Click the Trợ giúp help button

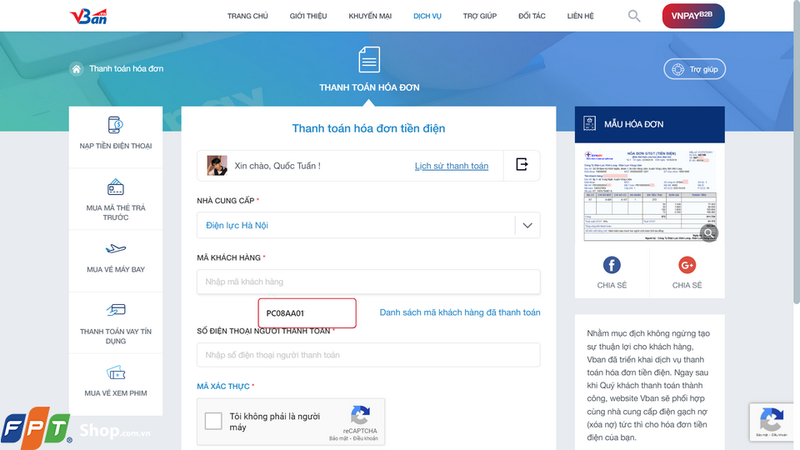tap(694, 69)
